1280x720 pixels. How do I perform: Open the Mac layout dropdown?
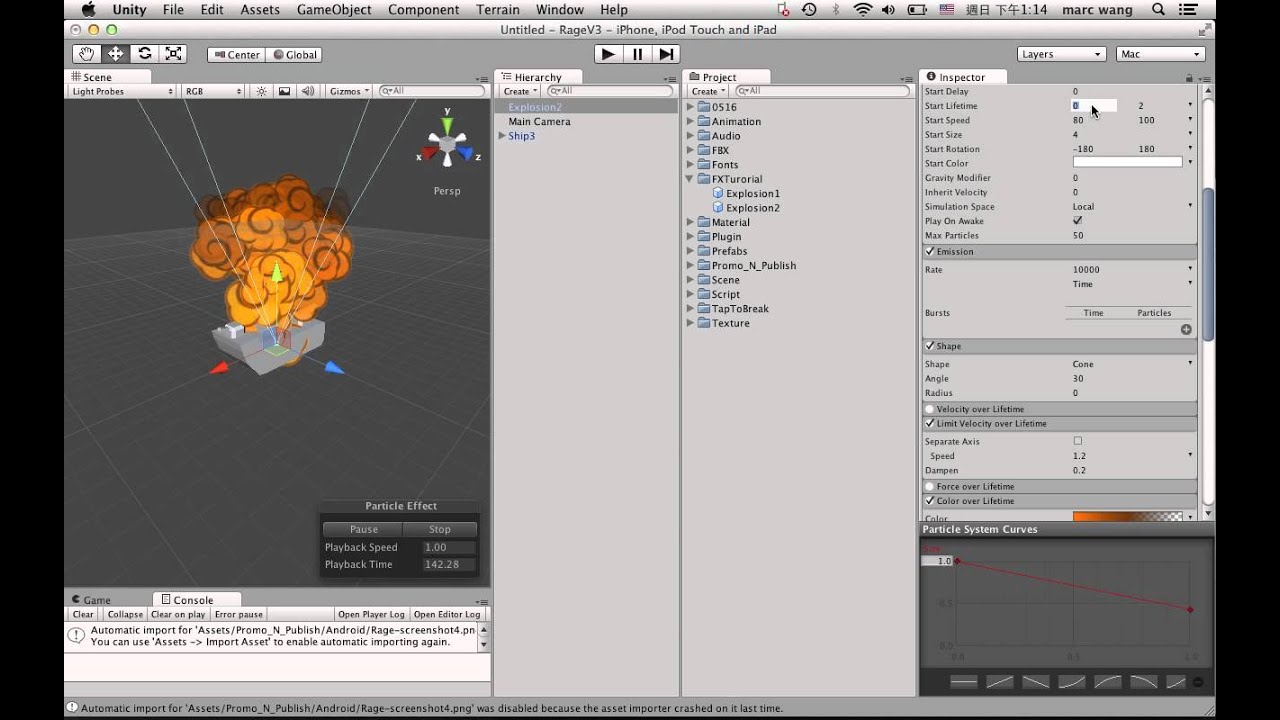click(x=1161, y=54)
